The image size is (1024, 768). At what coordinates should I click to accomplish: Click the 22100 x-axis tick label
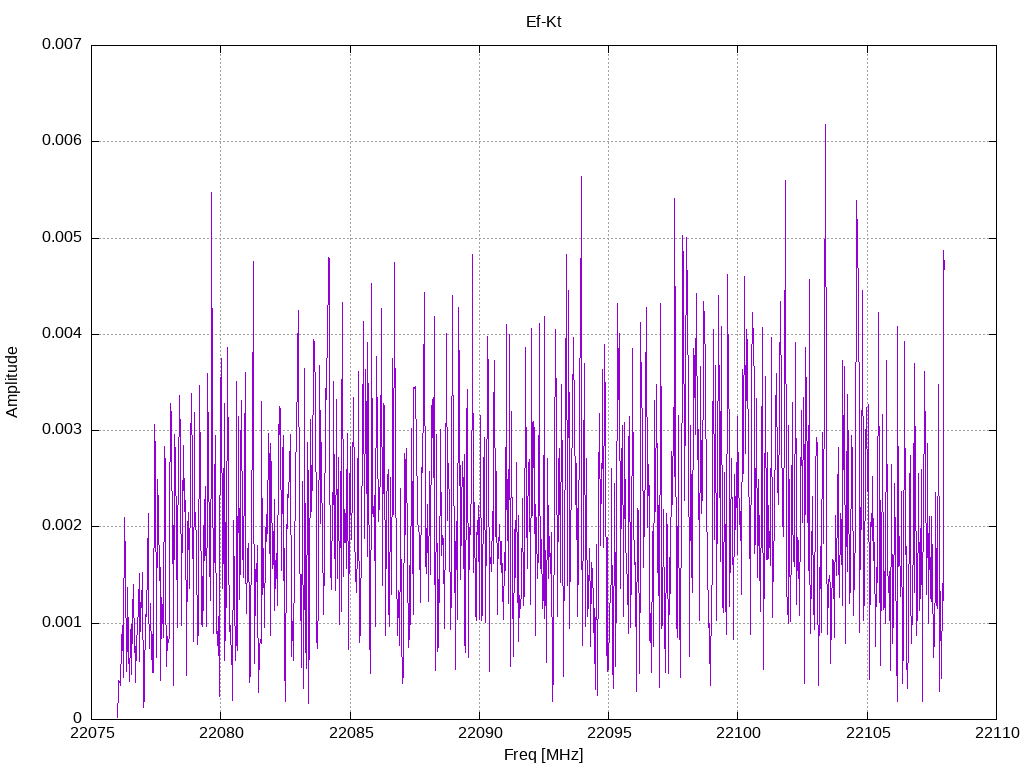point(738,733)
